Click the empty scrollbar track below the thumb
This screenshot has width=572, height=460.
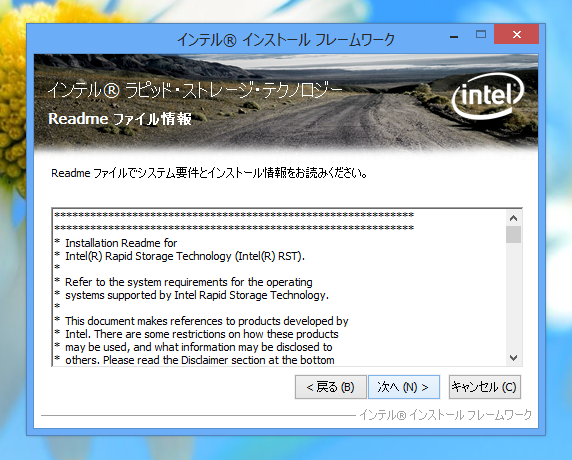tap(514, 296)
